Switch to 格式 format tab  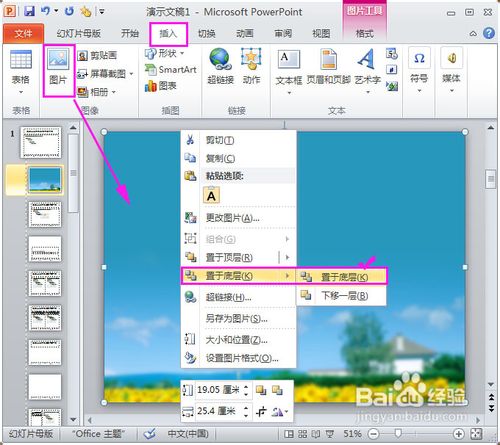[x=364, y=33]
